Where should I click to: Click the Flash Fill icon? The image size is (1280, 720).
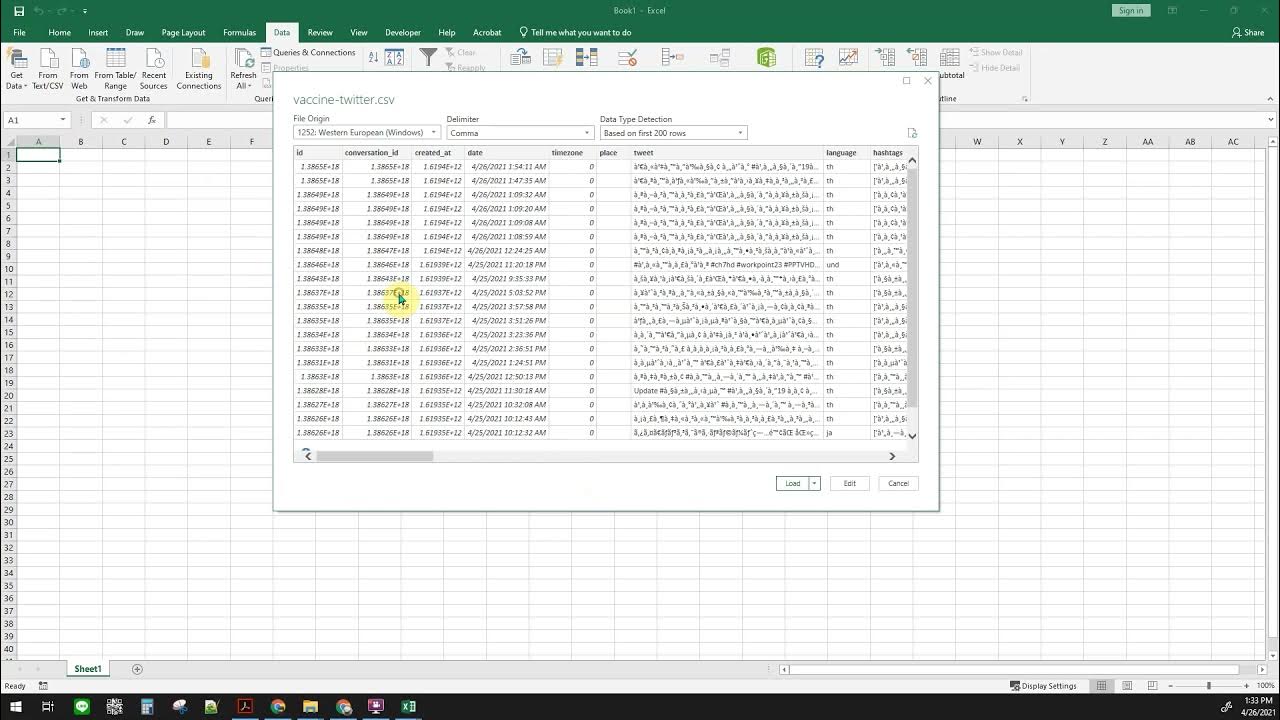[553, 58]
